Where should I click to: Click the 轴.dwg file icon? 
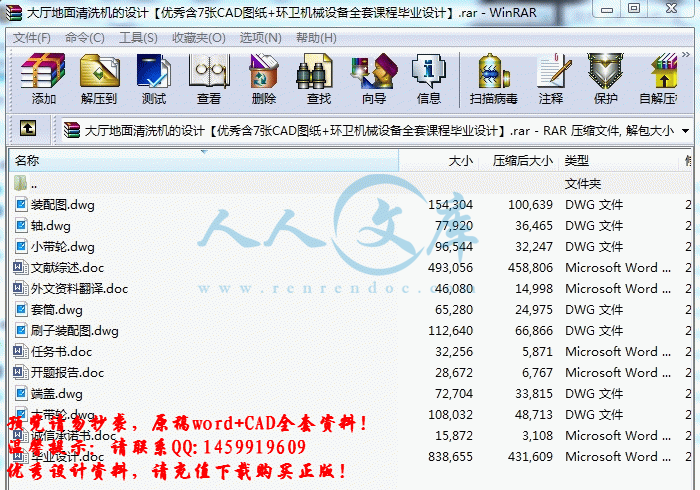[x=21, y=225]
